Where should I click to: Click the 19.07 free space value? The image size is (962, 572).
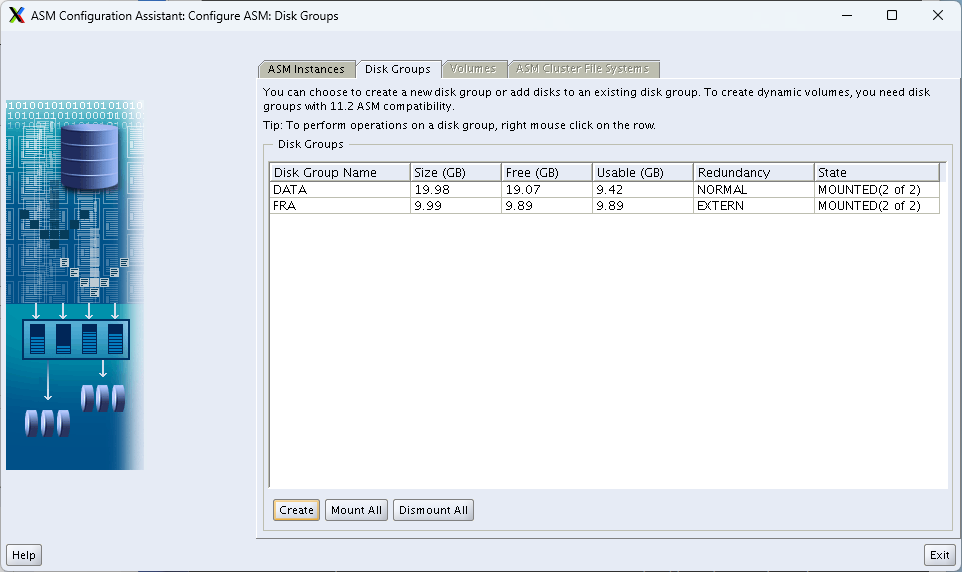(523, 190)
